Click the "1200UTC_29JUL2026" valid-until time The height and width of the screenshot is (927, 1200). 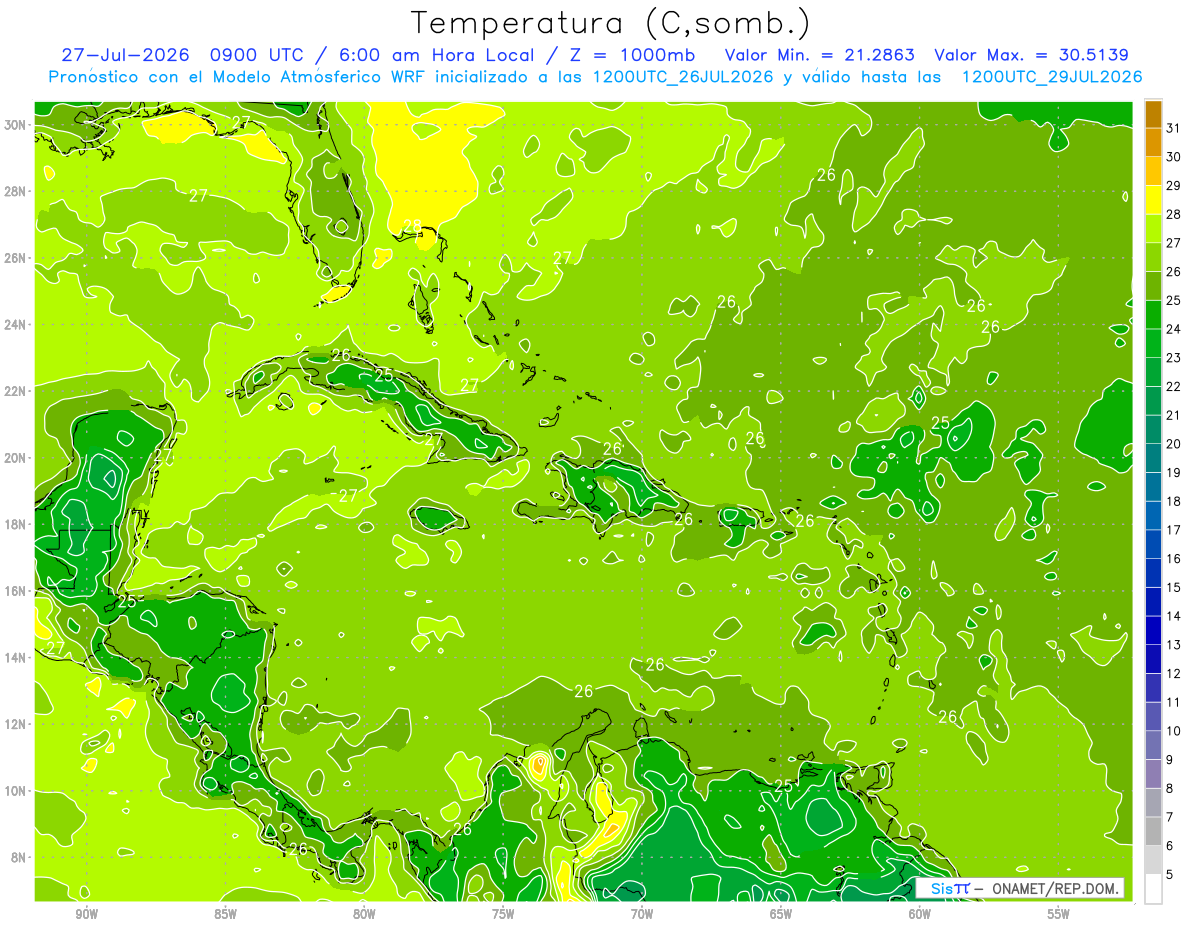[1052, 77]
